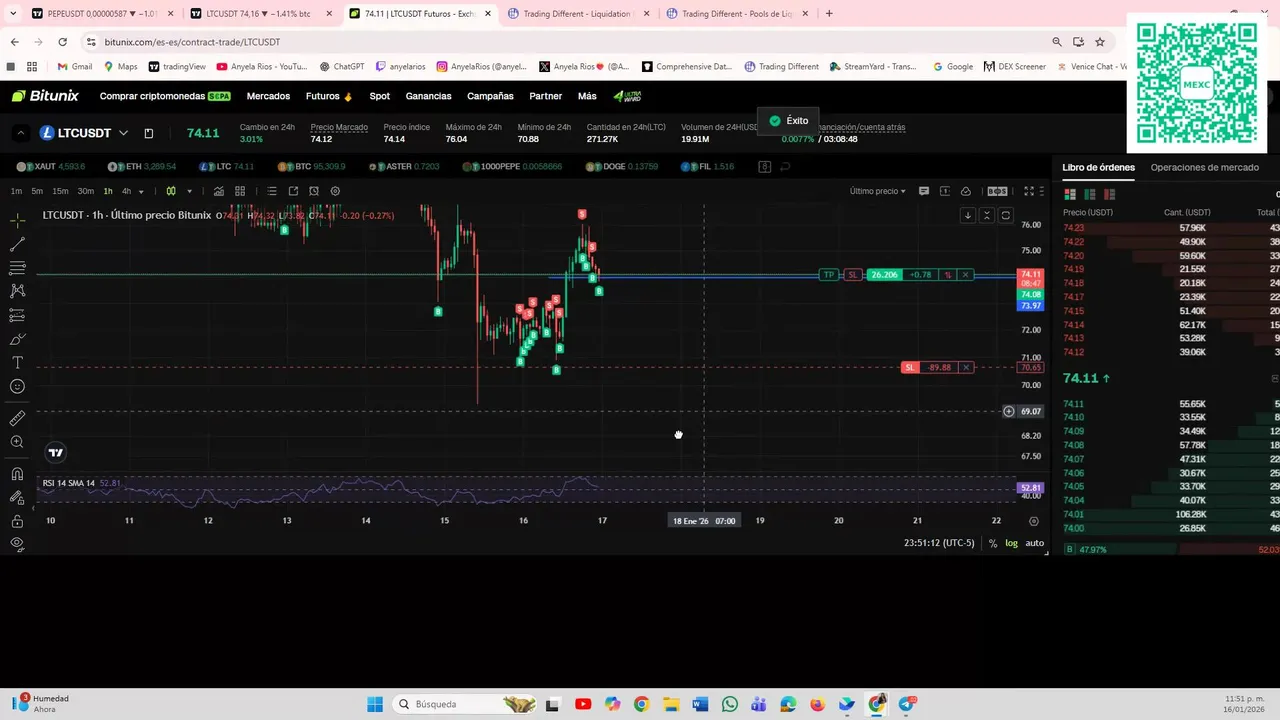Open Comprar criptomonedas menu
Image resolution: width=1280 pixels, height=720 pixels.
coord(165,96)
